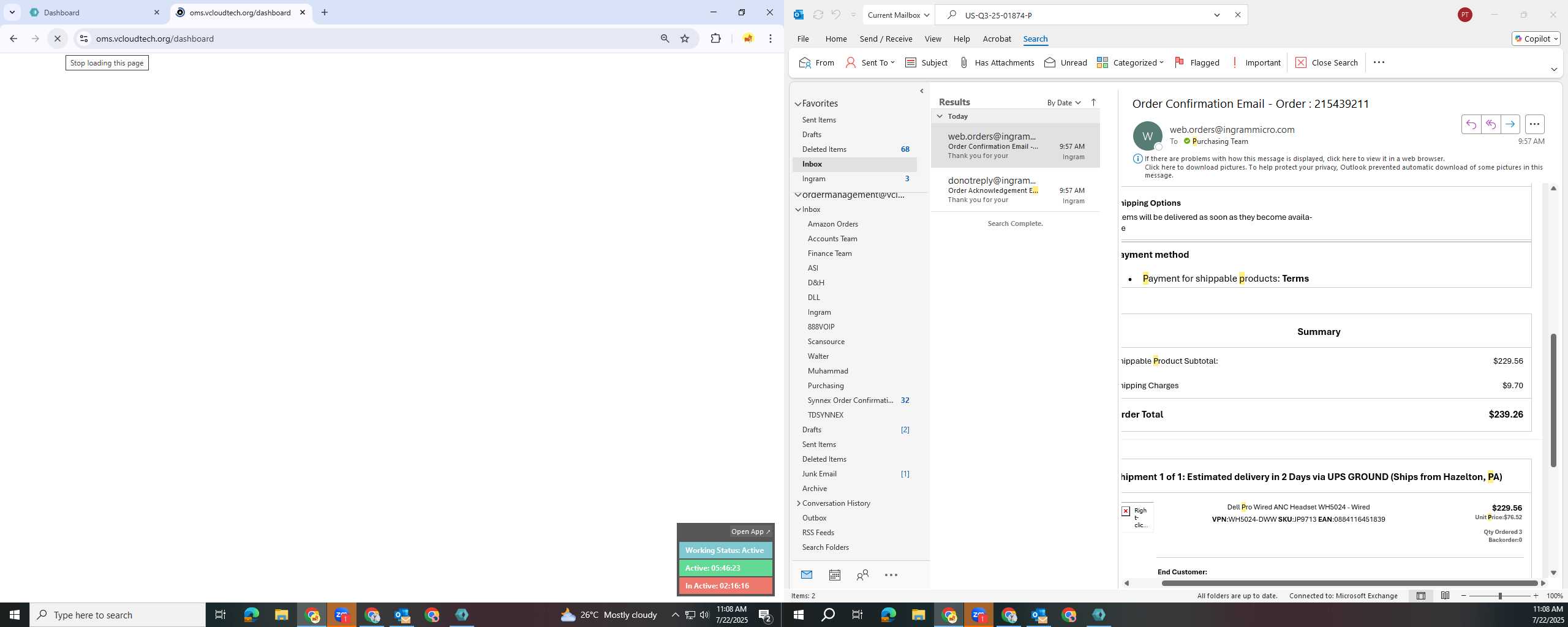The height and width of the screenshot is (627, 1568).
Task: Open ribbon more commands ellipsis
Action: pyautogui.click(x=1379, y=62)
